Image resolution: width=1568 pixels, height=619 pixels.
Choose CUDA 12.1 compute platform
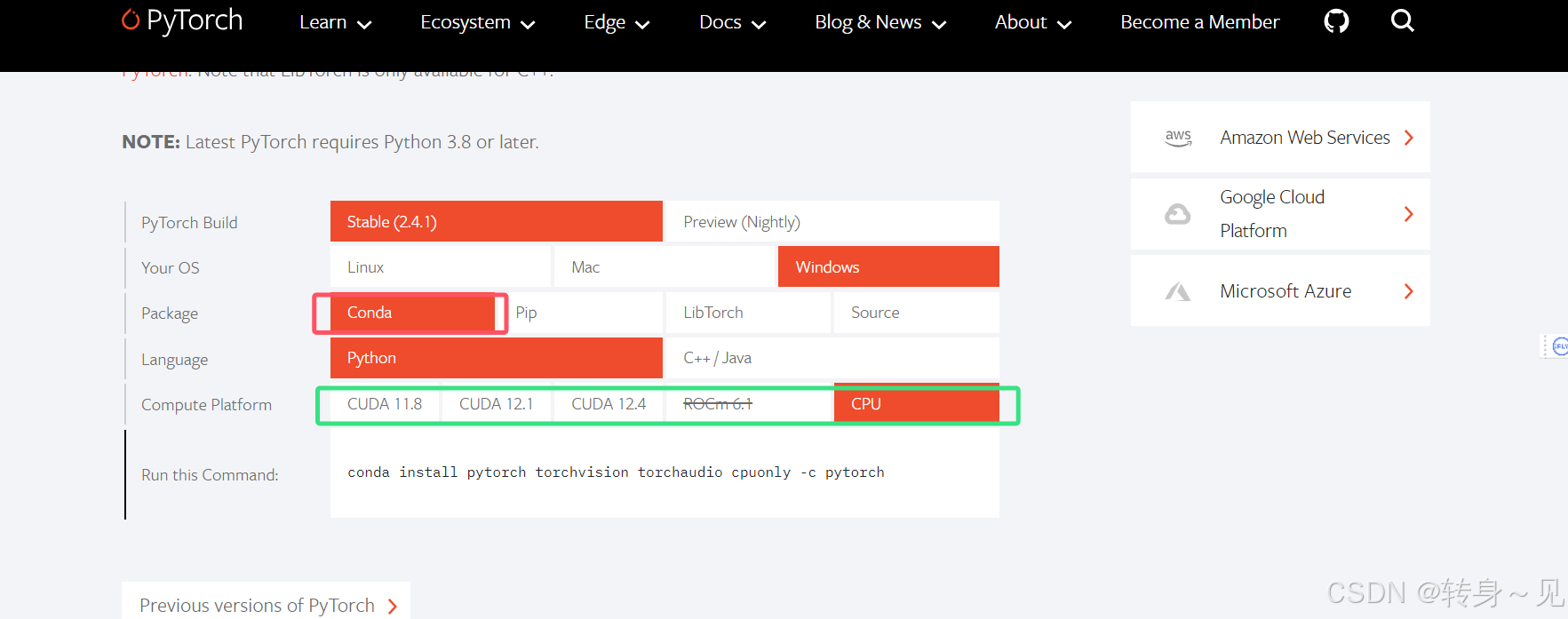pos(497,404)
